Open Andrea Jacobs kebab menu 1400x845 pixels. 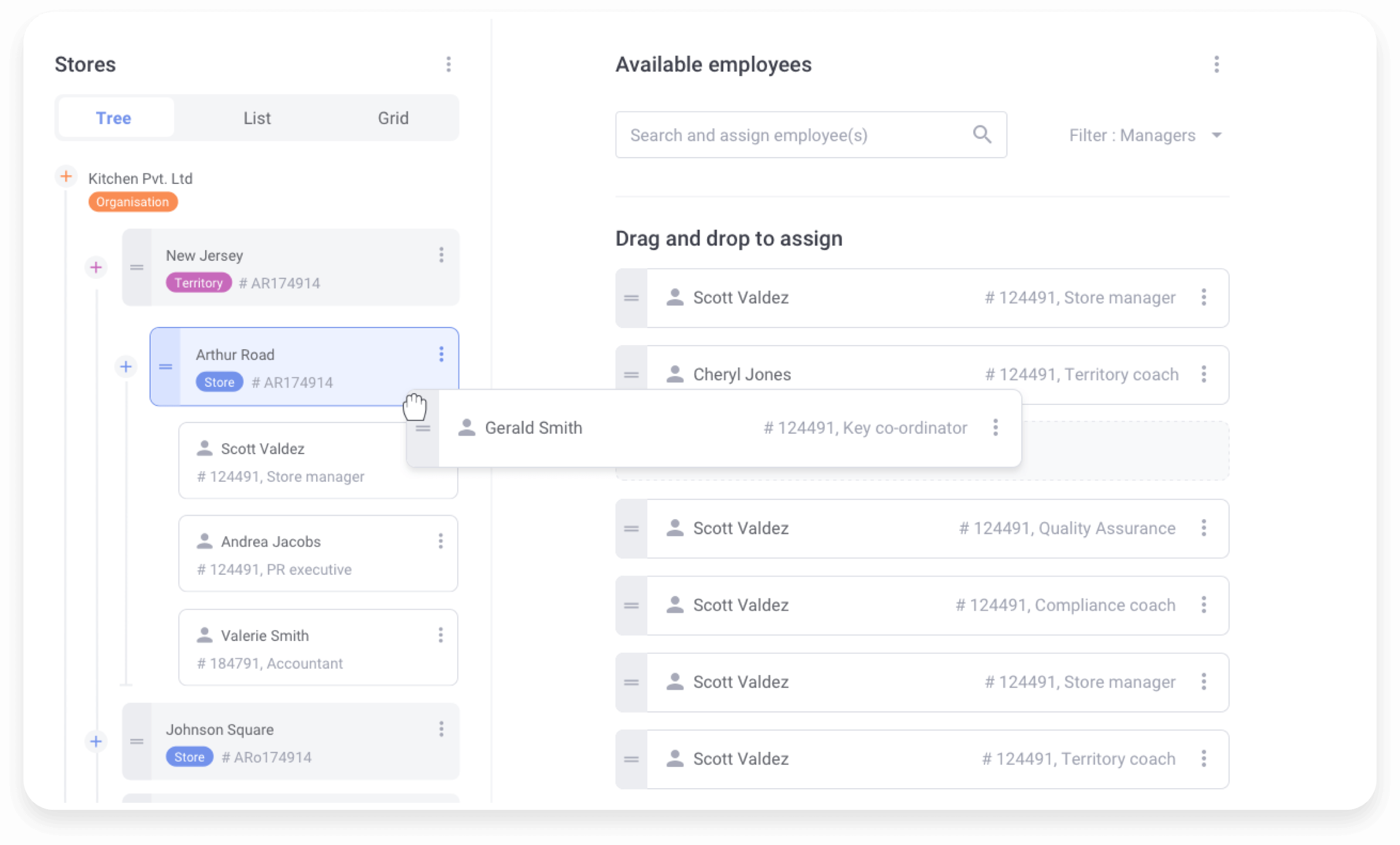(440, 541)
